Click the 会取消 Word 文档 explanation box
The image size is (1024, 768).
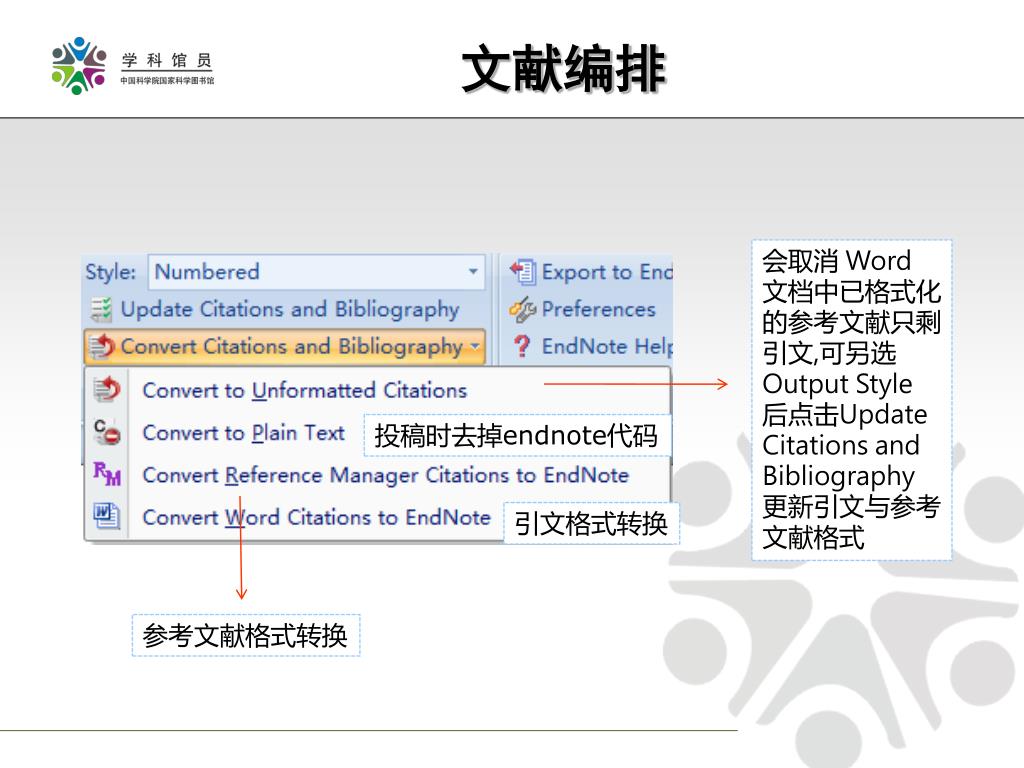pos(852,400)
